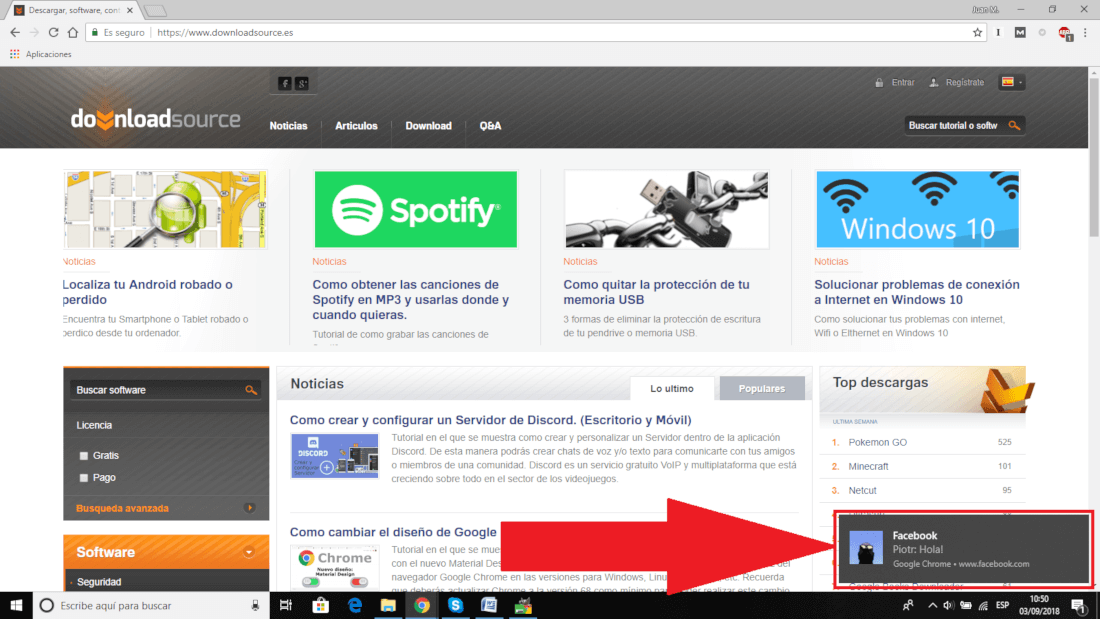Viewport: 1100px width, 619px height.
Task: Expand Busqueda avanzada with its arrow
Action: pyautogui.click(x=249, y=507)
